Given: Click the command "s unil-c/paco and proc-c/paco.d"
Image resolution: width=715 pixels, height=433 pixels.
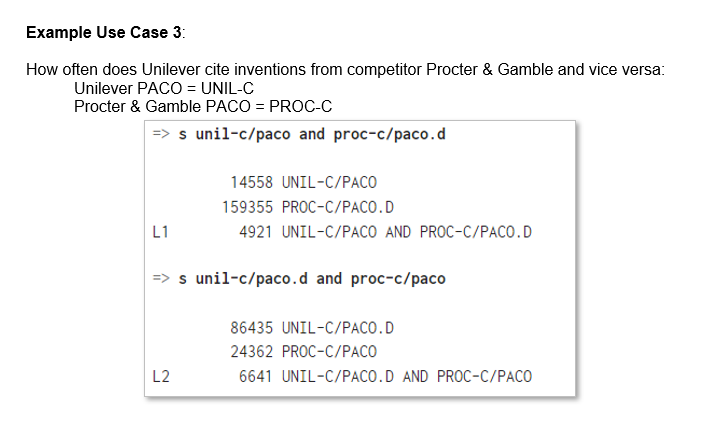Looking at the screenshot, I should point(312,135).
